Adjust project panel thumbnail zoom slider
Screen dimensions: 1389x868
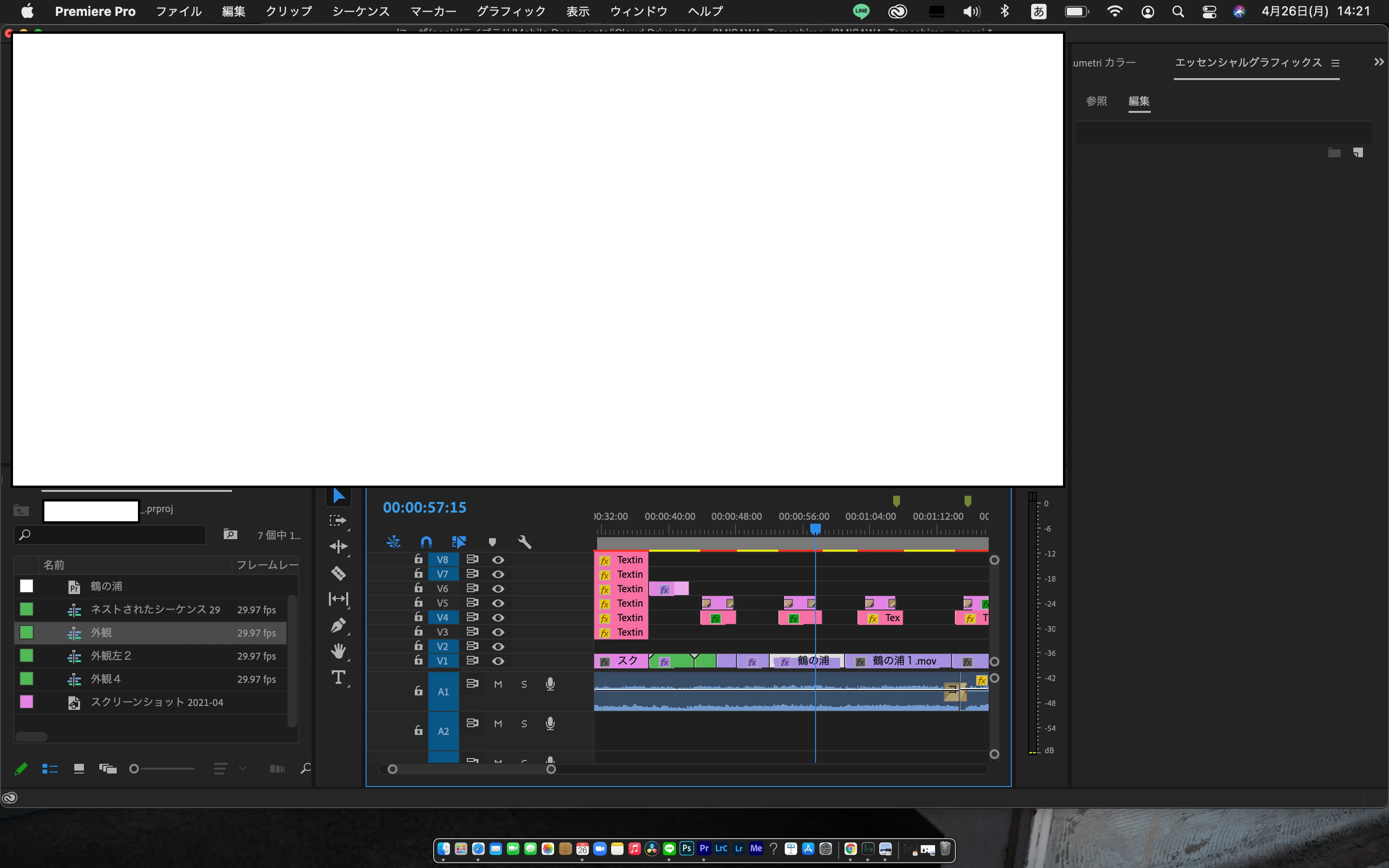135,769
